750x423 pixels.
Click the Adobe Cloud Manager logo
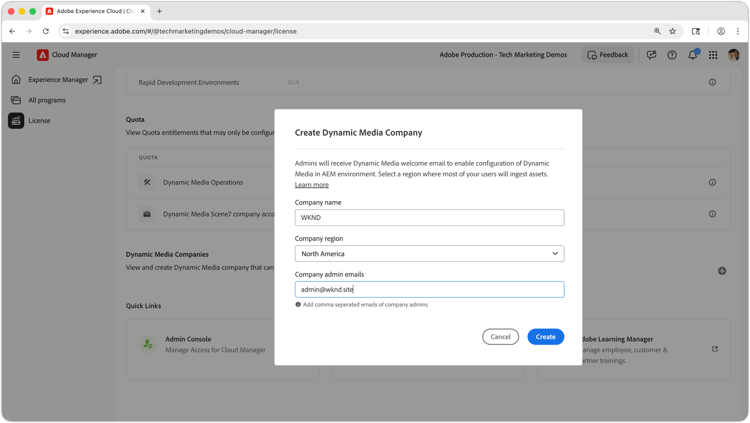[43, 55]
